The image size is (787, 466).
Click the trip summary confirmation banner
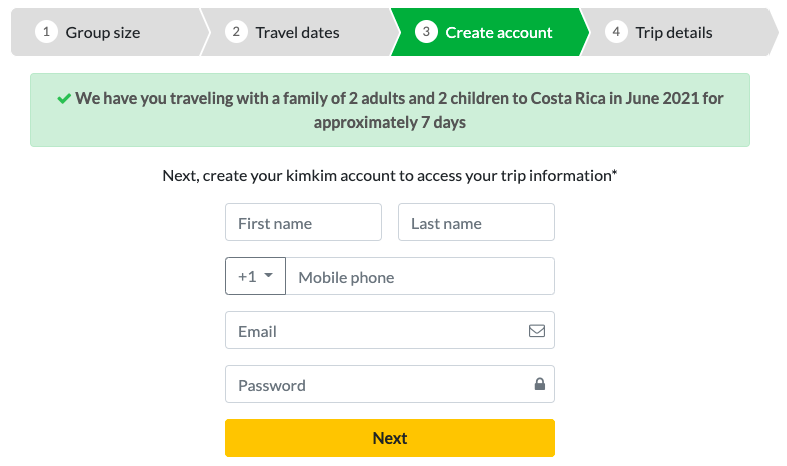click(x=390, y=111)
